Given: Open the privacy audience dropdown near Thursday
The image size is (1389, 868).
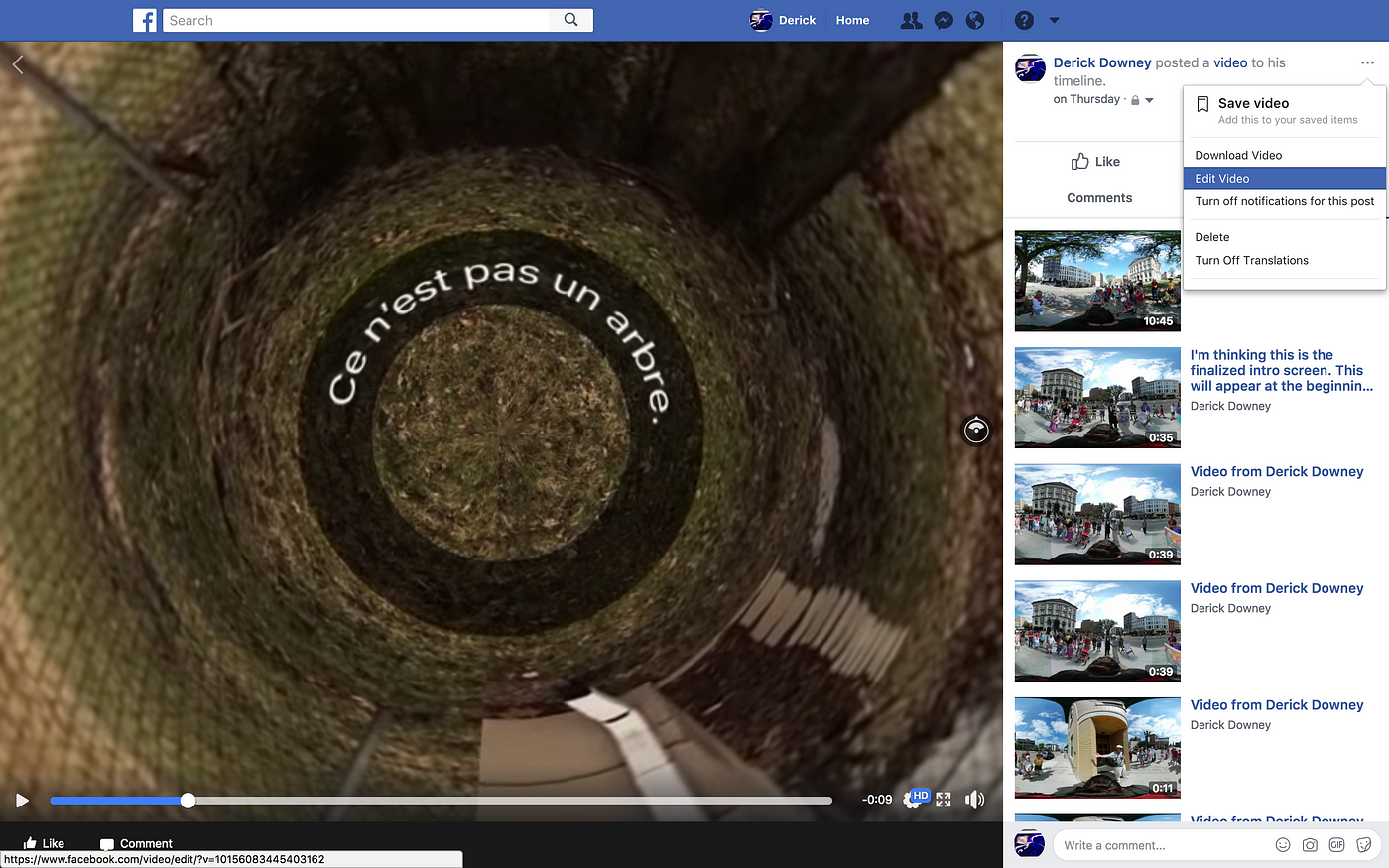Looking at the screenshot, I should tap(1142, 100).
